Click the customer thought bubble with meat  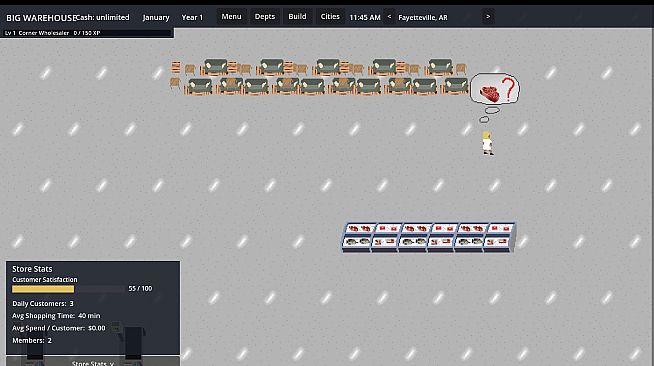tap(495, 89)
